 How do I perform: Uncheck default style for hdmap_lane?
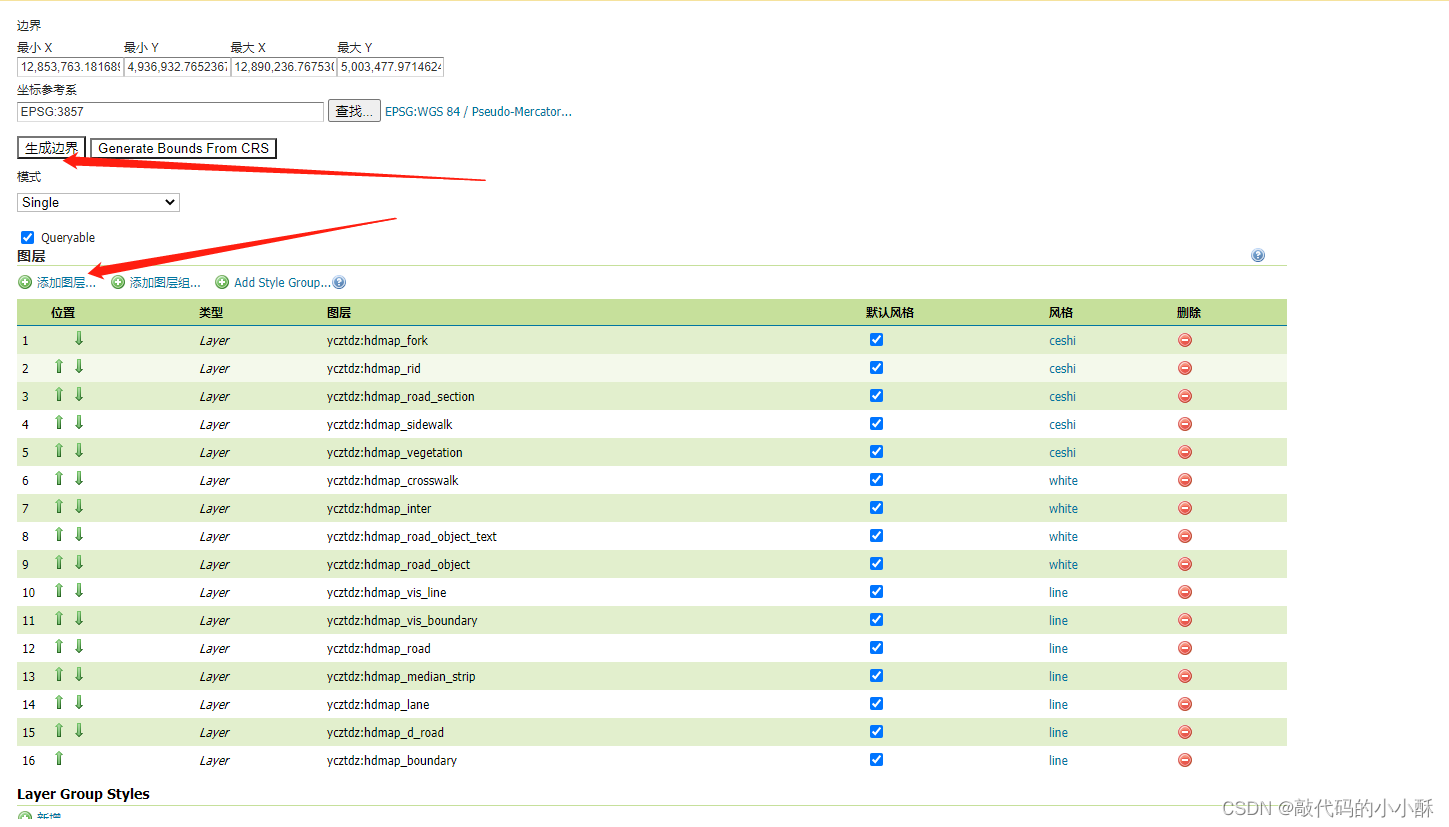(877, 703)
